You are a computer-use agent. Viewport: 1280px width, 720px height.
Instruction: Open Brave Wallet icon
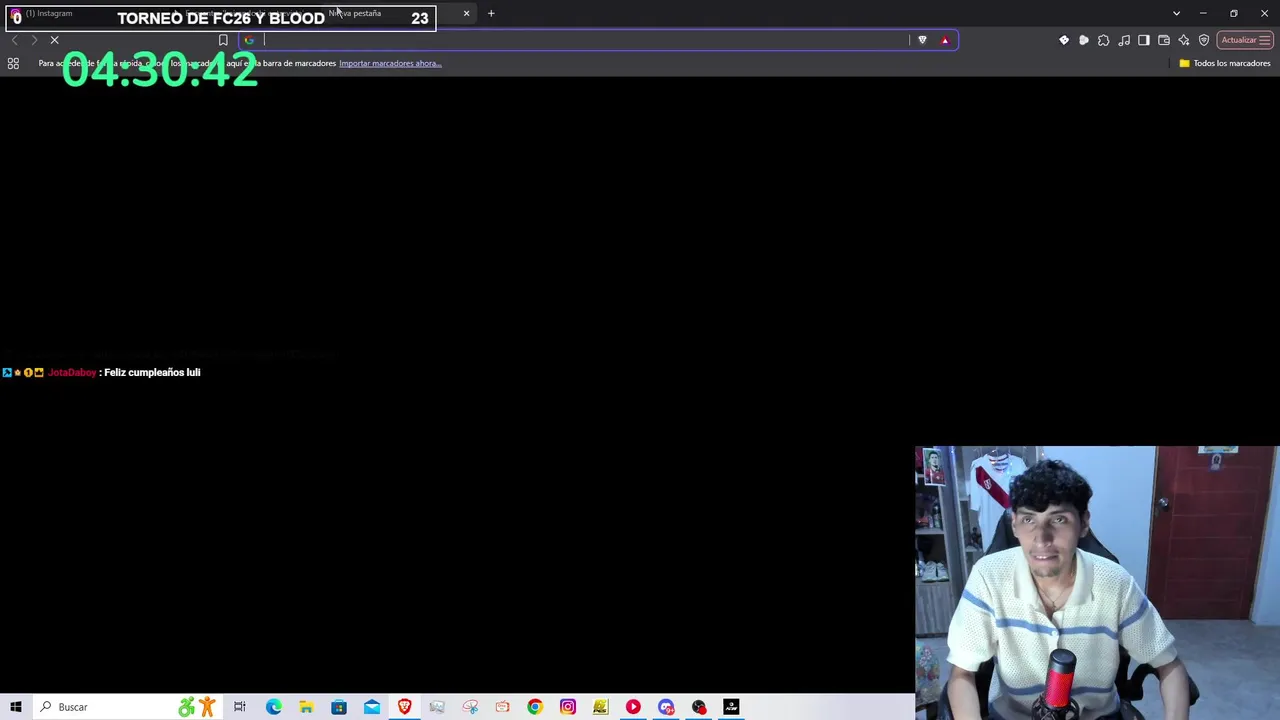pos(1164,40)
